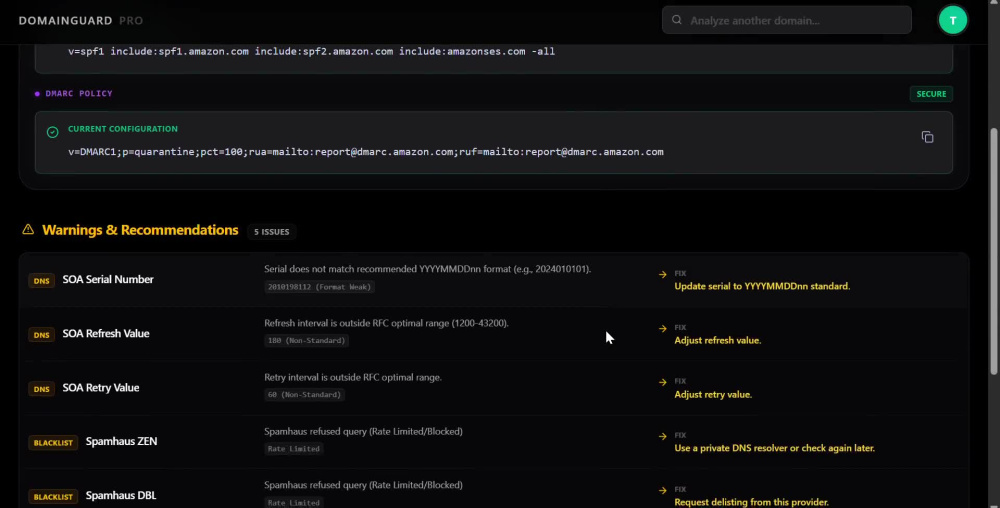Click the fix arrow for Spamhaus DBL
The image size is (1000, 508).
click(663, 491)
